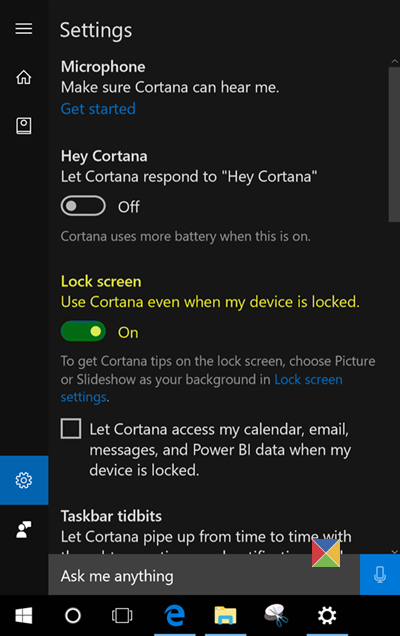The width and height of the screenshot is (400, 636).
Task: Click the blue microphone button
Action: point(380,575)
